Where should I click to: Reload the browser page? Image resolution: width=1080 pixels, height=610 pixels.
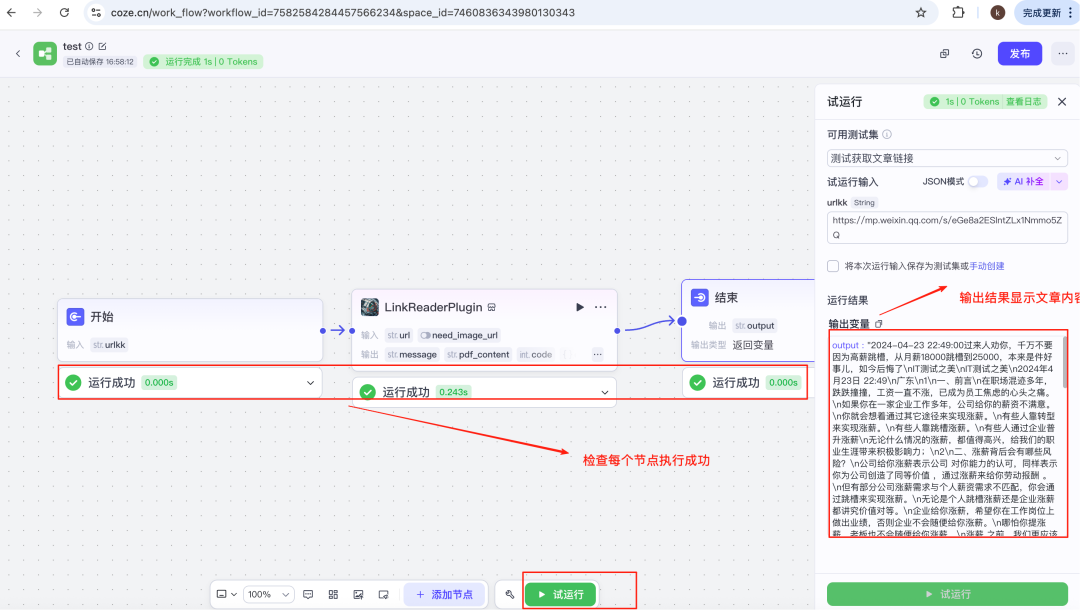click(64, 12)
